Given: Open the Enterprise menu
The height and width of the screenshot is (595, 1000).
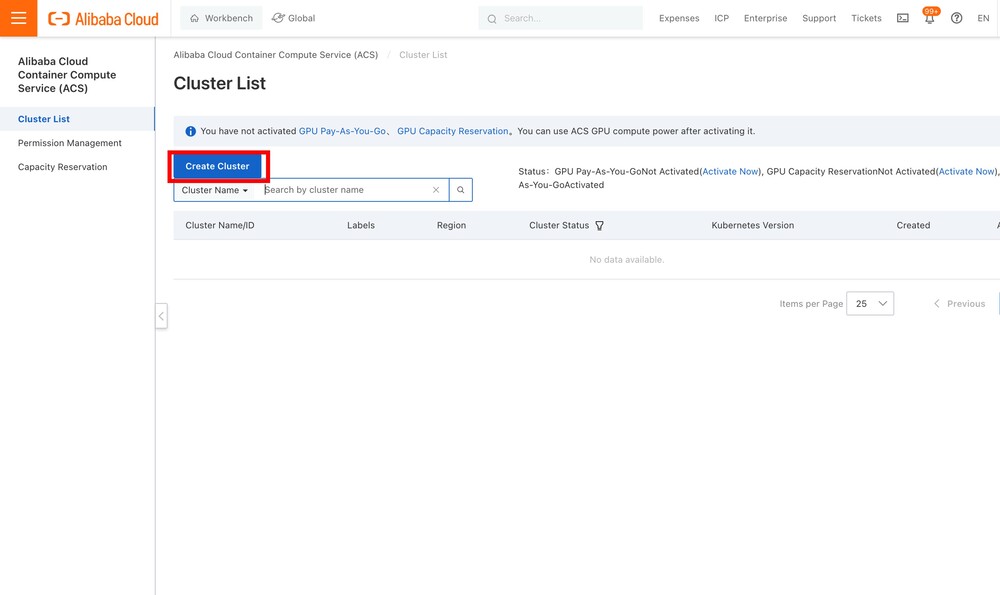Looking at the screenshot, I should pos(765,18).
